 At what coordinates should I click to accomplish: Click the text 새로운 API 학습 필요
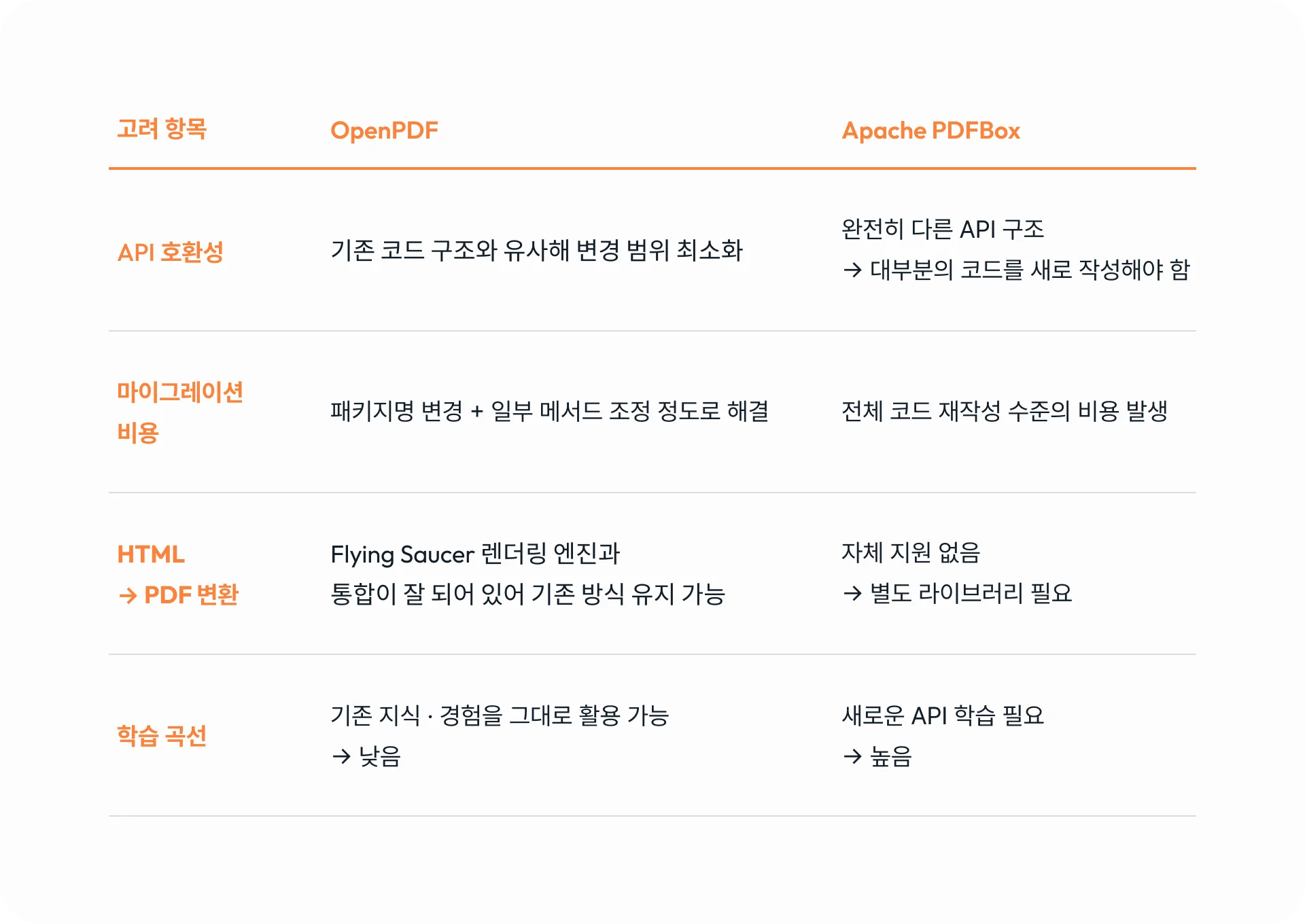click(942, 715)
